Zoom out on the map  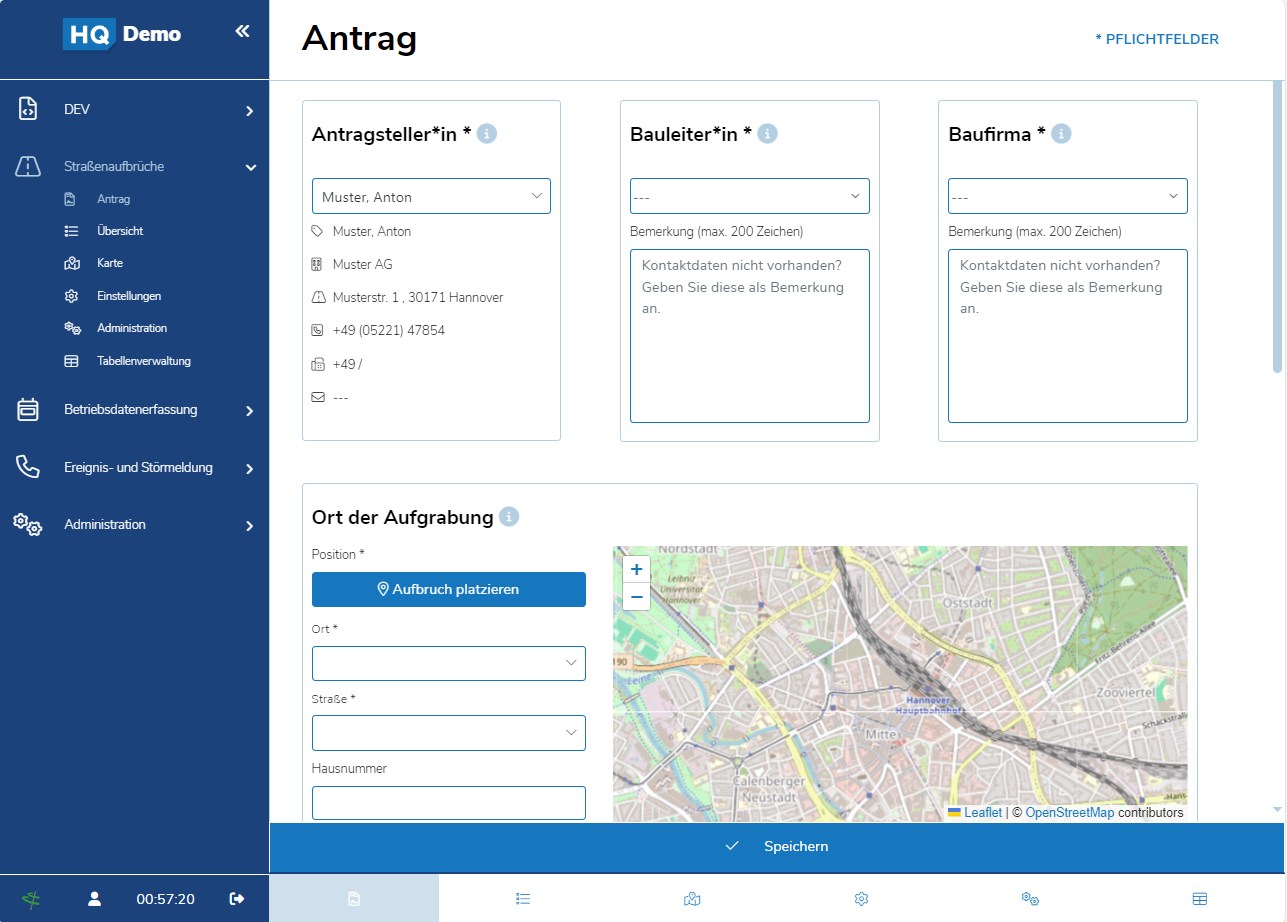[x=636, y=597]
